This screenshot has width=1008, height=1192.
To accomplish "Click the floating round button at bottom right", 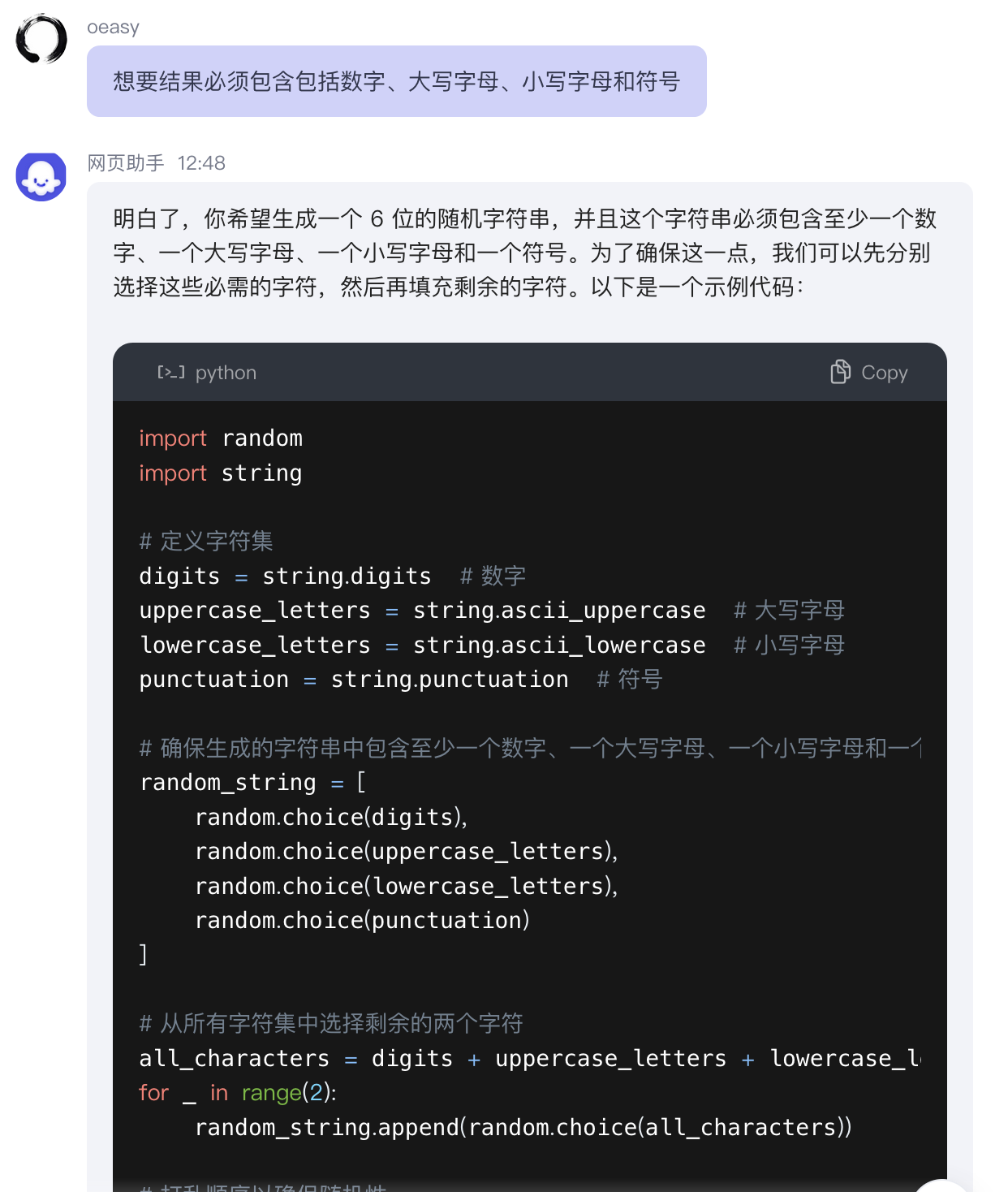I will [946, 1187].
